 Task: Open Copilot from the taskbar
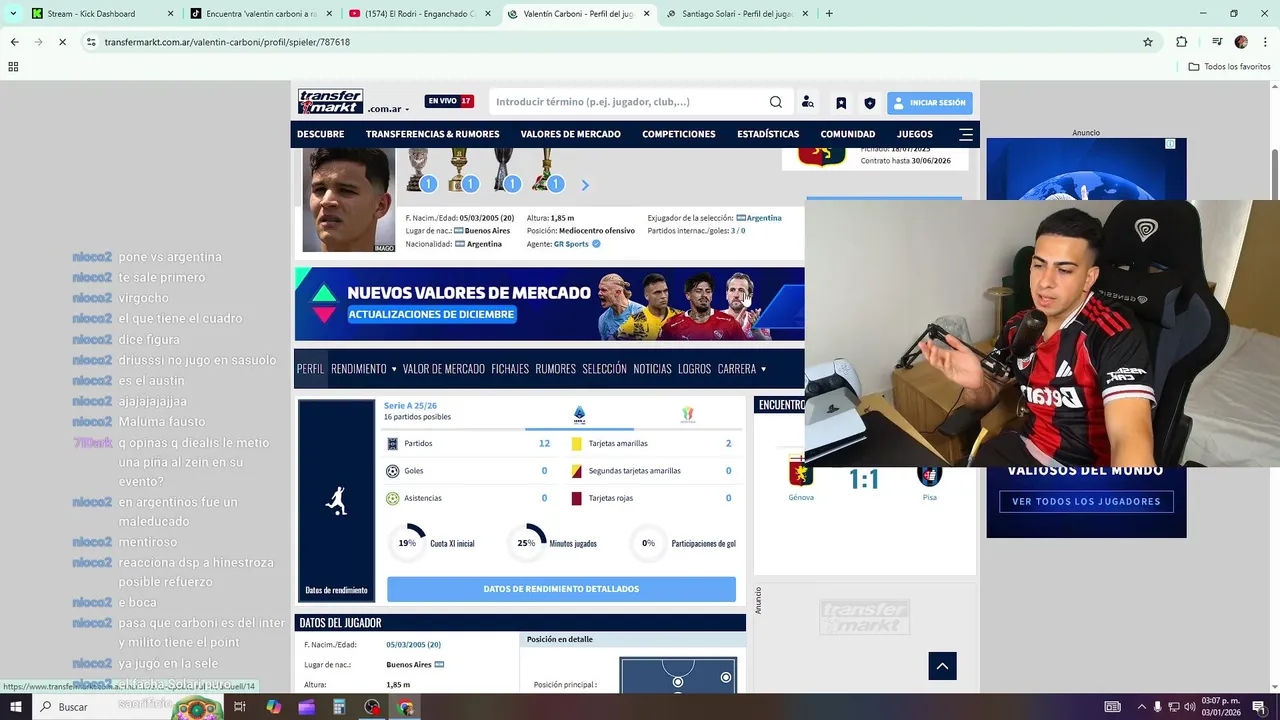coord(273,707)
